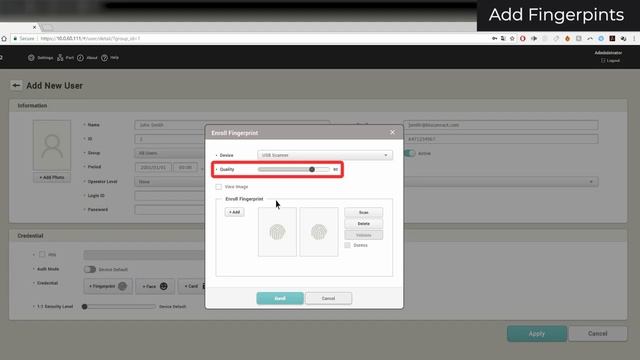Click the Period start date field

coord(153,167)
